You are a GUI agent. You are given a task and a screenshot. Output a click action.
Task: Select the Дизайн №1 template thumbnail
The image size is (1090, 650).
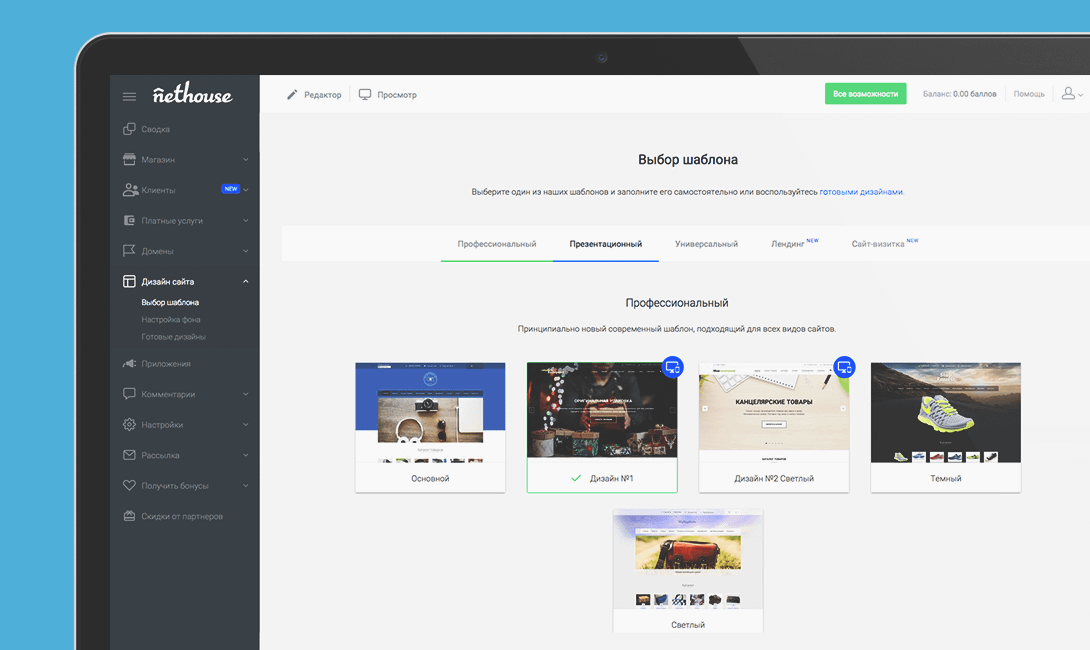[x=602, y=410]
